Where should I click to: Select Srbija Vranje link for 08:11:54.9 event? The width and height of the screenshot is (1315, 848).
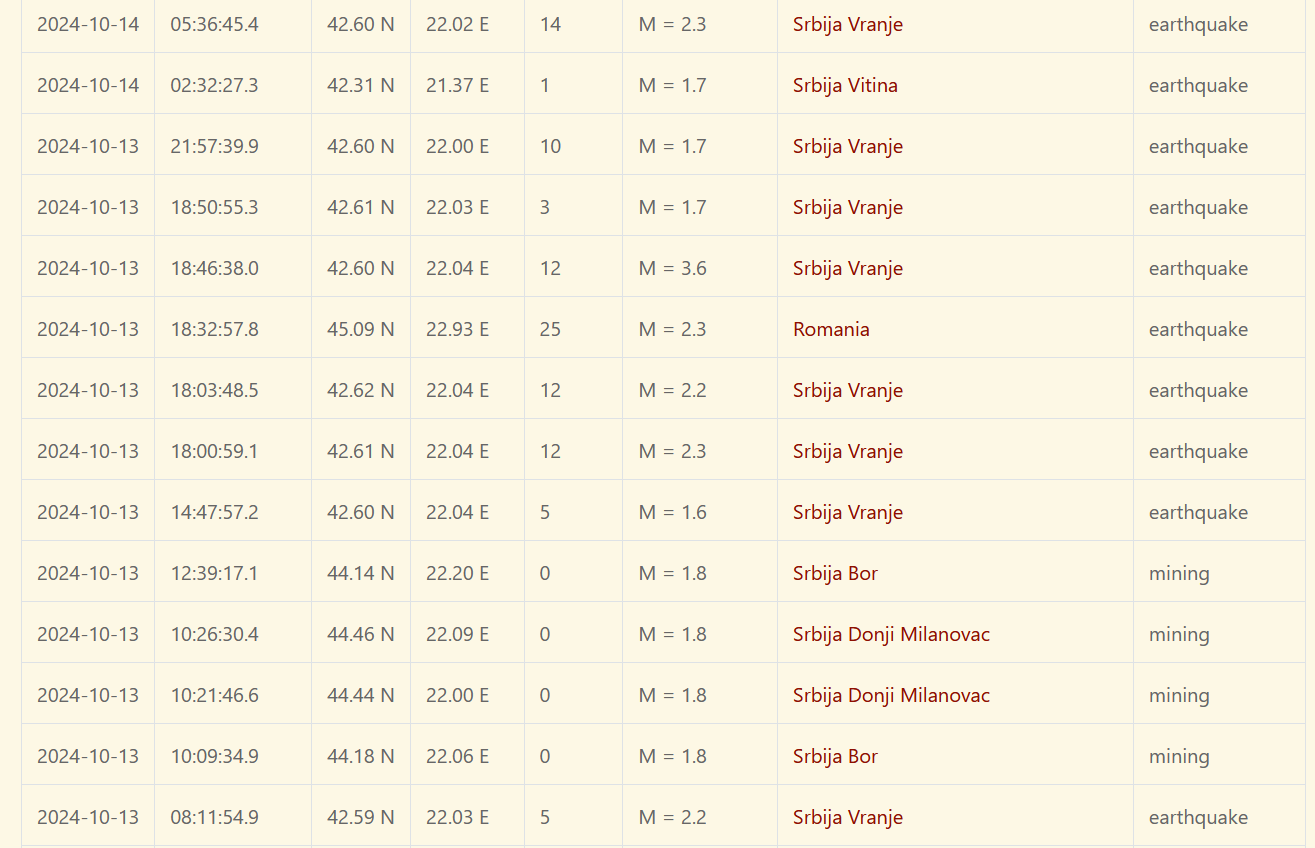tap(847, 817)
